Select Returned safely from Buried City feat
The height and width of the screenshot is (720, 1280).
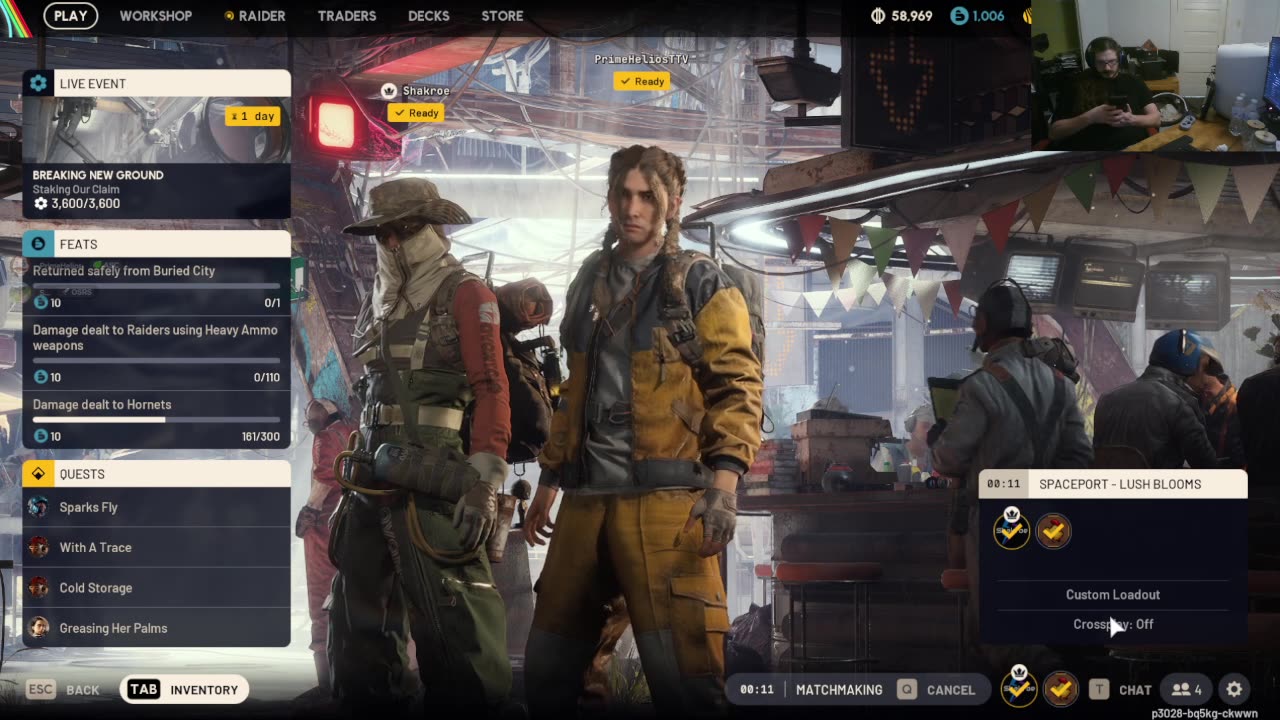tap(157, 286)
